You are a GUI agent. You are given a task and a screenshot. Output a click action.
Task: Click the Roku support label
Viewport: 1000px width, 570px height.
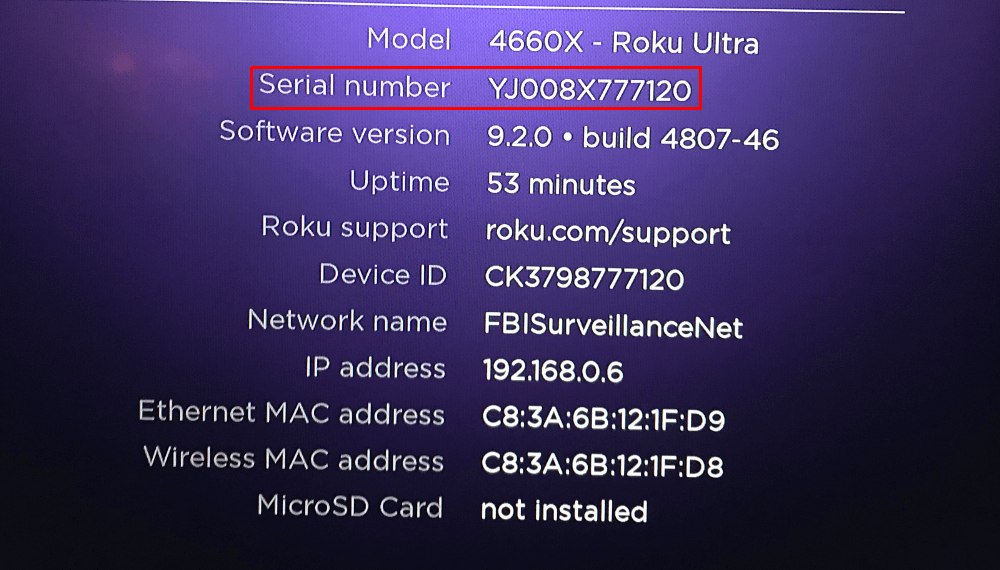tap(355, 228)
